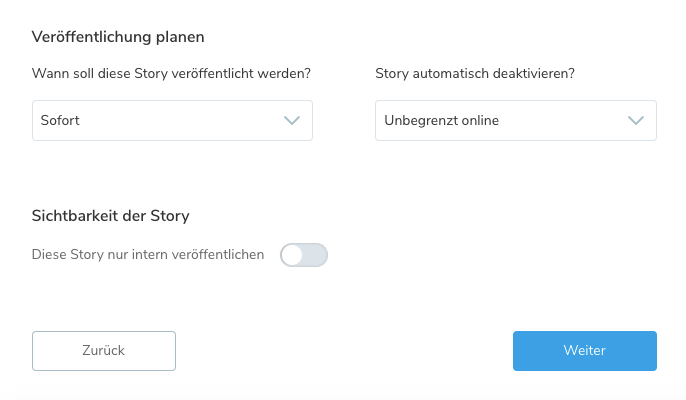Click the chevron arrow beside Unbegrenzt online
This screenshot has height=400, width=686.
point(636,120)
